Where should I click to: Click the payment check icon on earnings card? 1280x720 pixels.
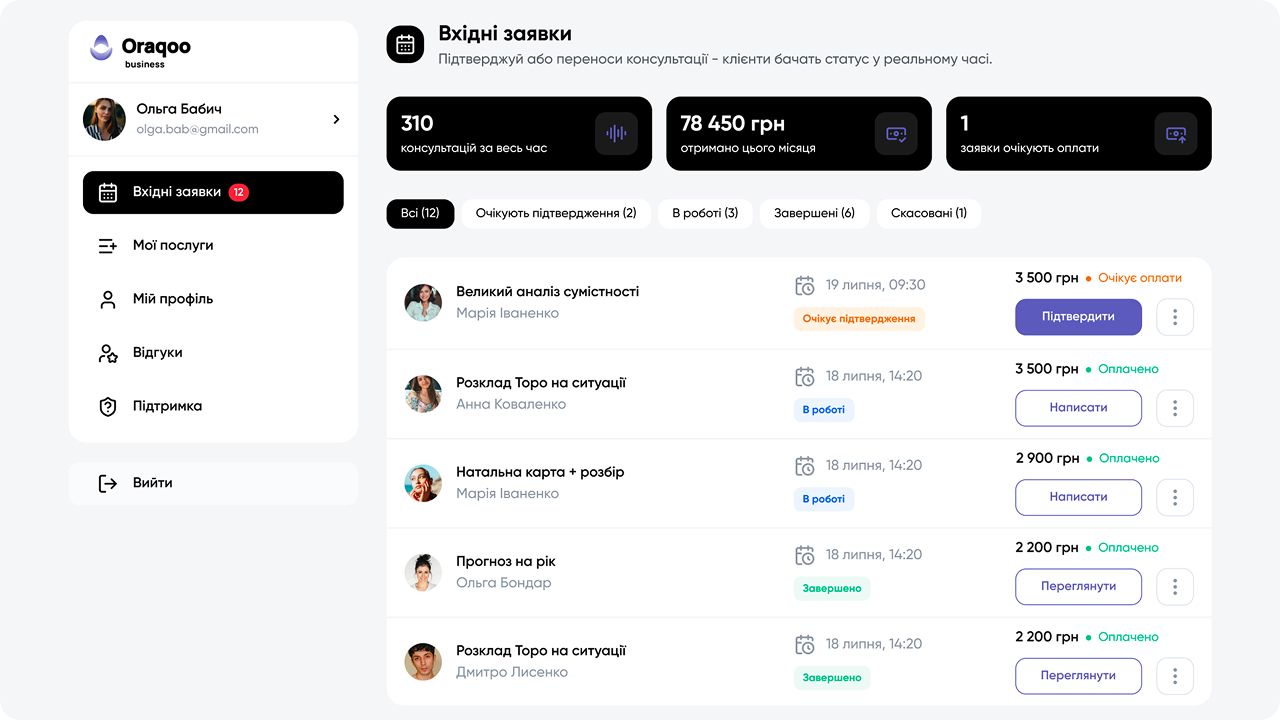(896, 133)
